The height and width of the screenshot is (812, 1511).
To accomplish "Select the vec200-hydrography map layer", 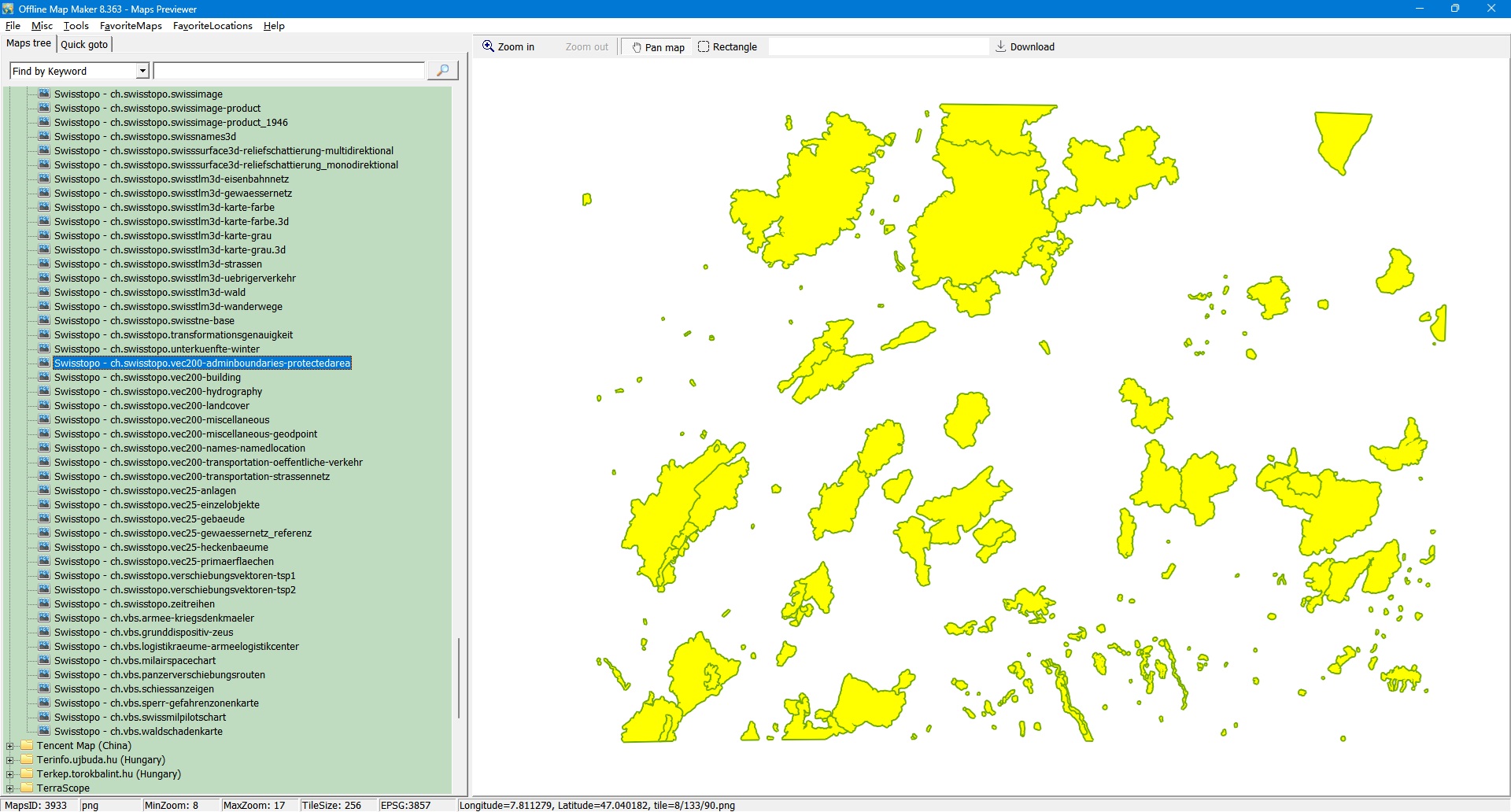I will tap(158, 392).
